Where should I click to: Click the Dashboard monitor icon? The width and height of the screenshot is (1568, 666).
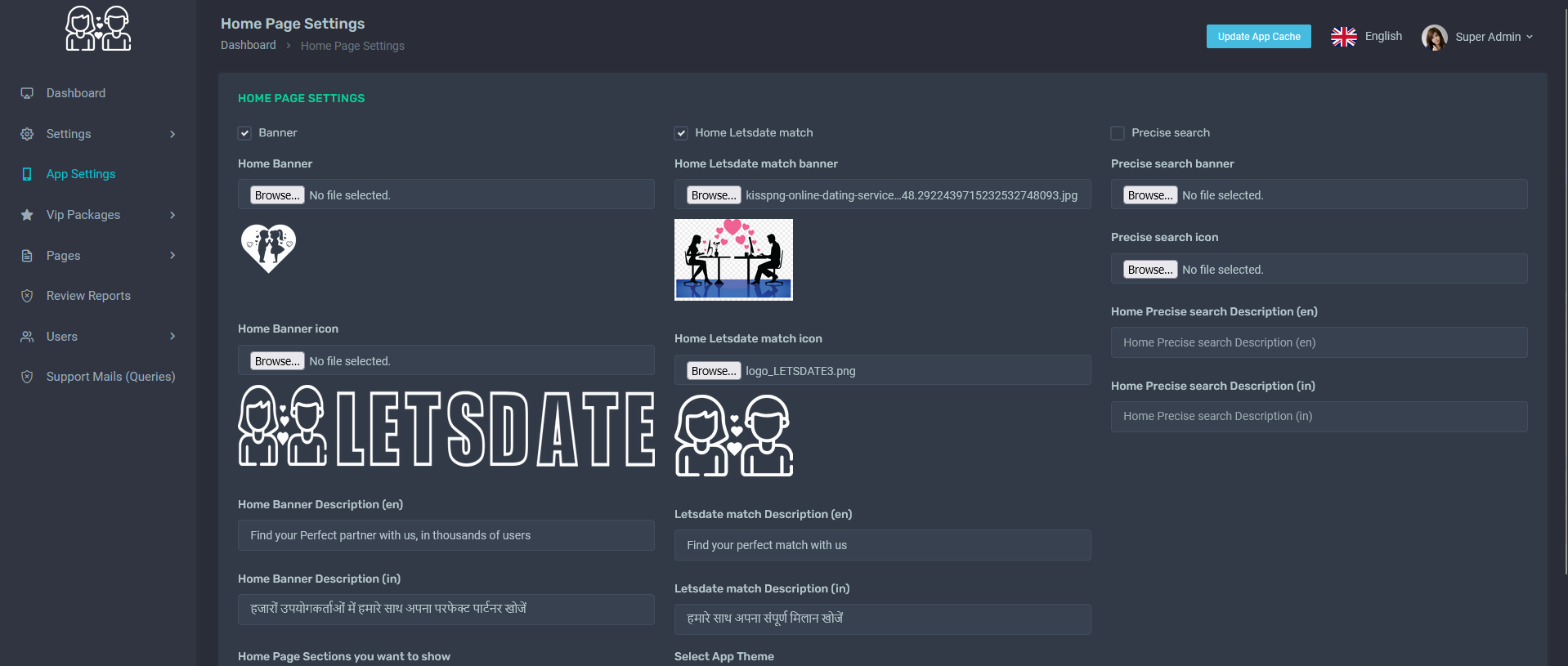27,93
